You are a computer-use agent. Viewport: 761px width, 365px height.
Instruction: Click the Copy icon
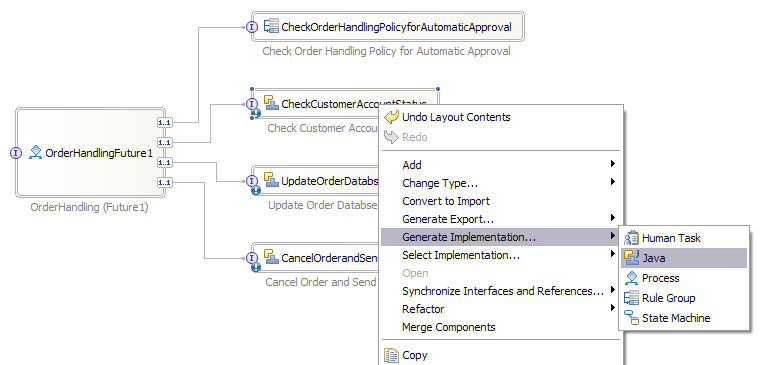[391, 355]
